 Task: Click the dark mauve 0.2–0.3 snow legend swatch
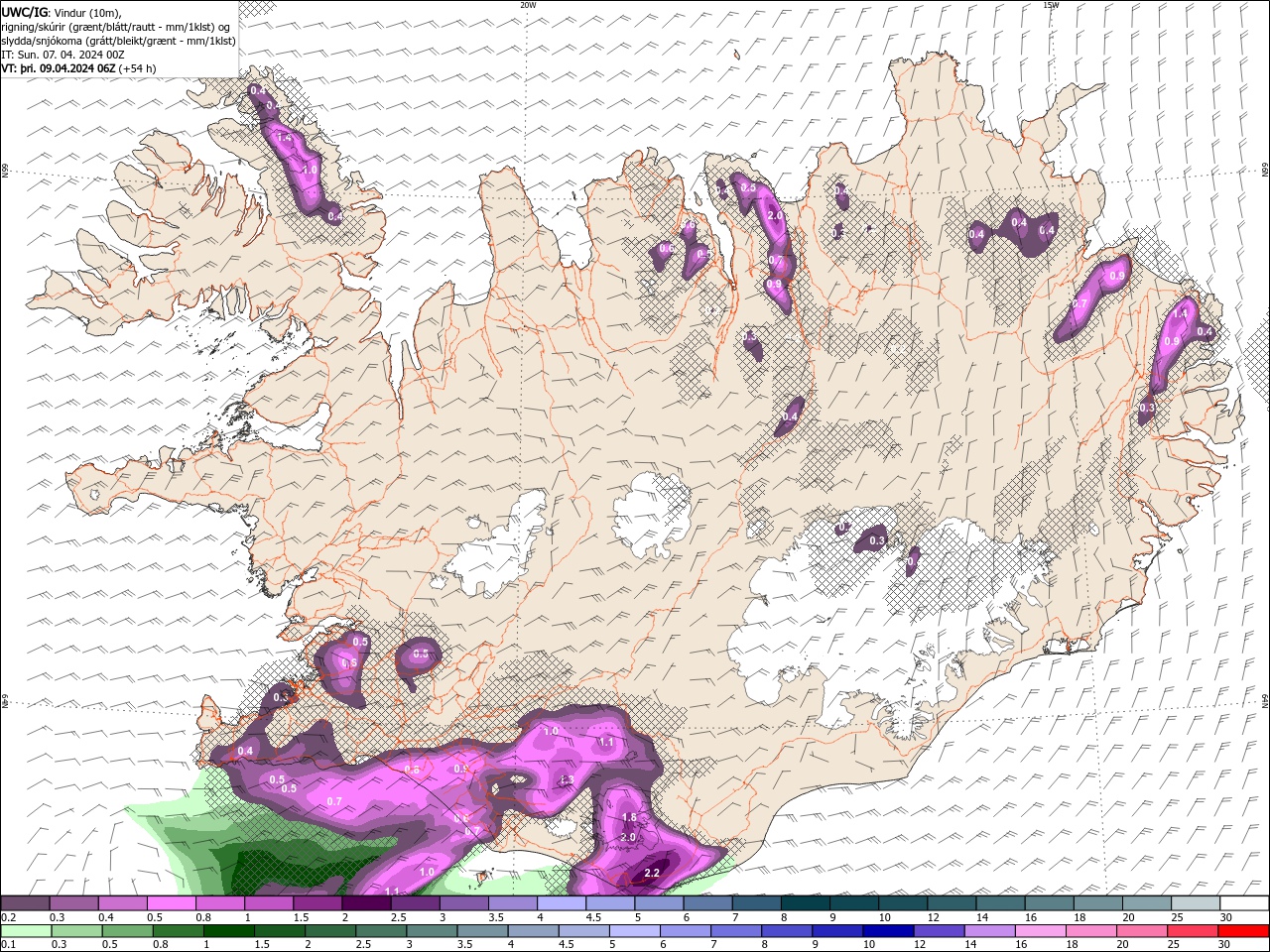click(x=25, y=903)
